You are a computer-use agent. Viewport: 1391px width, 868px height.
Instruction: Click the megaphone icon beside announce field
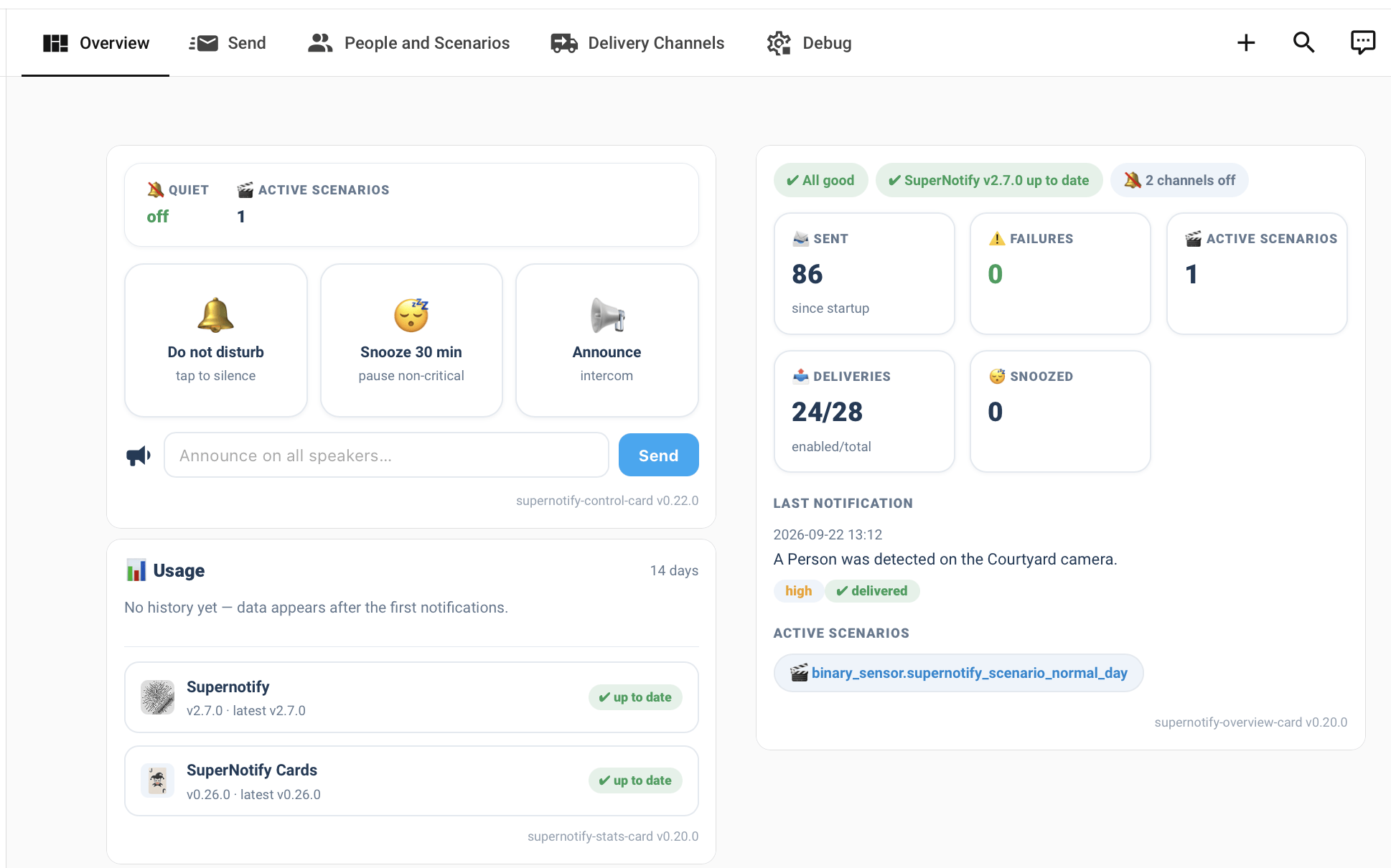coord(139,456)
